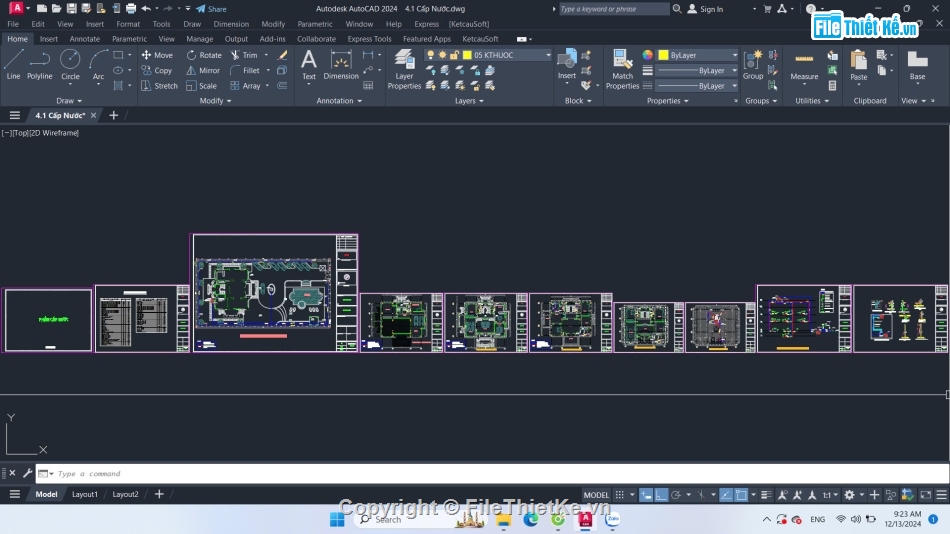Toggle clean screen in status bar
Image resolution: width=950 pixels, height=534 pixels.
click(x=926, y=495)
